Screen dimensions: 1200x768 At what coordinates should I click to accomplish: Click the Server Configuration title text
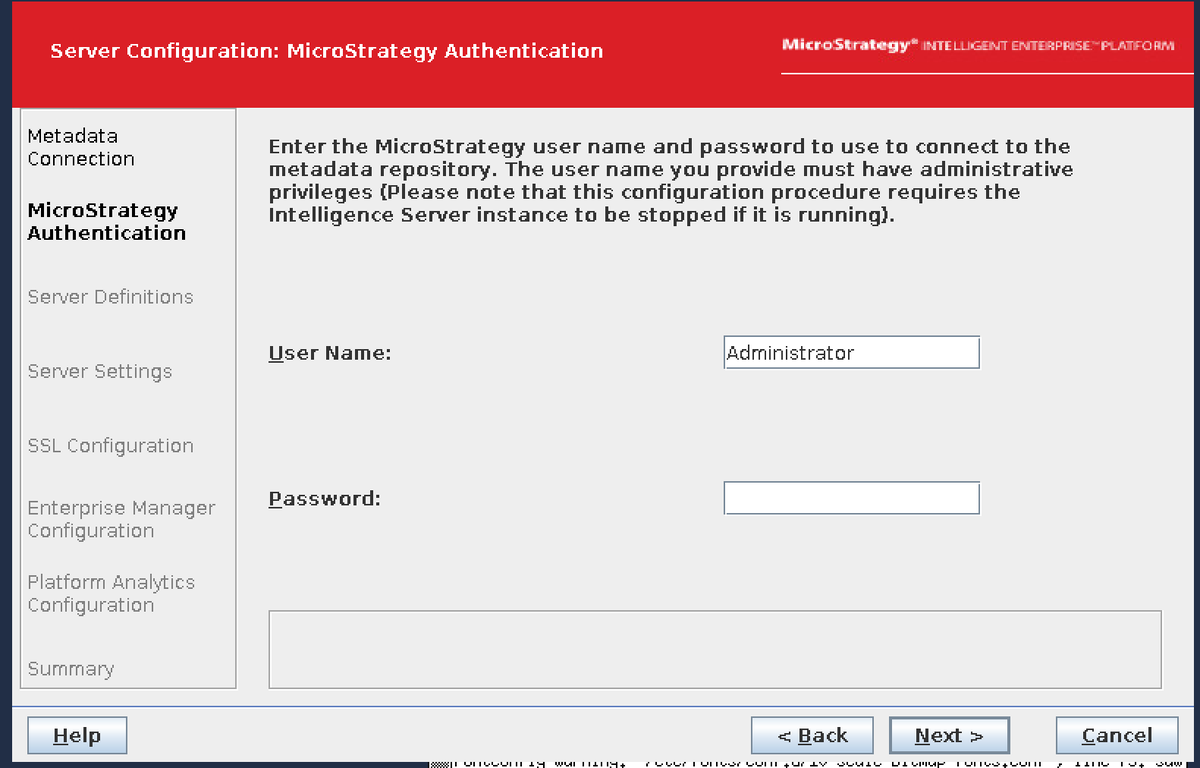point(325,50)
